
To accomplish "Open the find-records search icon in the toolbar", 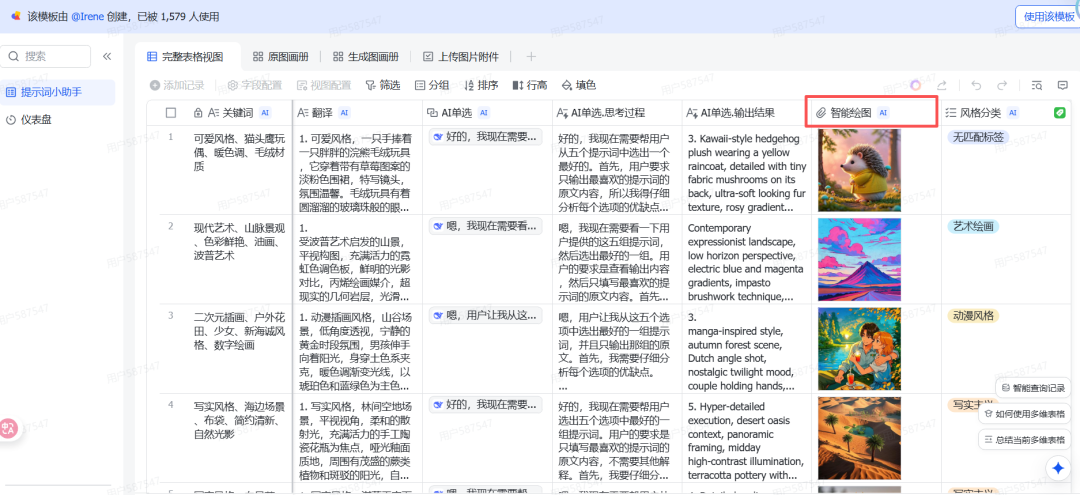I will click(x=1037, y=85).
